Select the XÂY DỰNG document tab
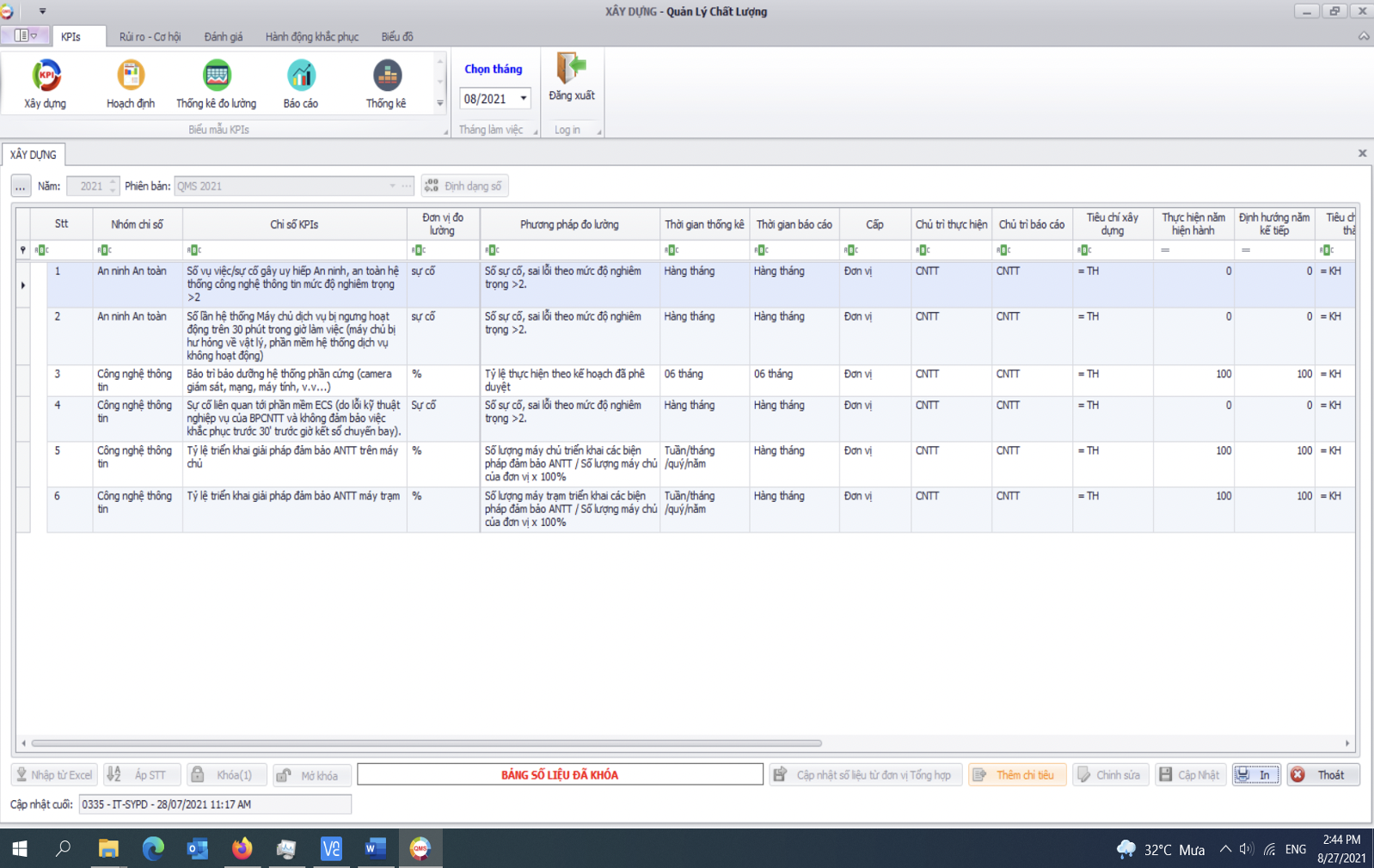Screen dimensions: 1374x868 (34, 155)
